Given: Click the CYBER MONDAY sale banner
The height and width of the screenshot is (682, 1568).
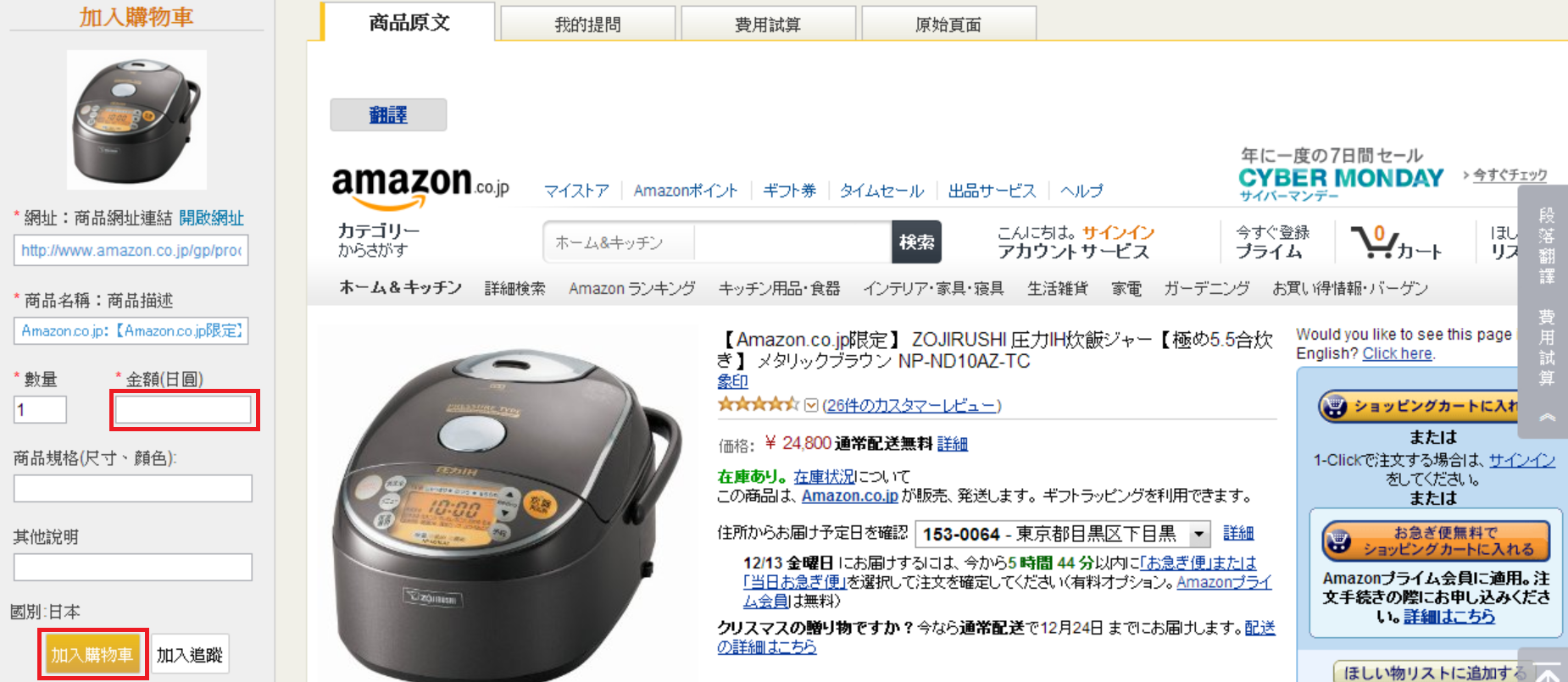Looking at the screenshot, I should [1341, 175].
